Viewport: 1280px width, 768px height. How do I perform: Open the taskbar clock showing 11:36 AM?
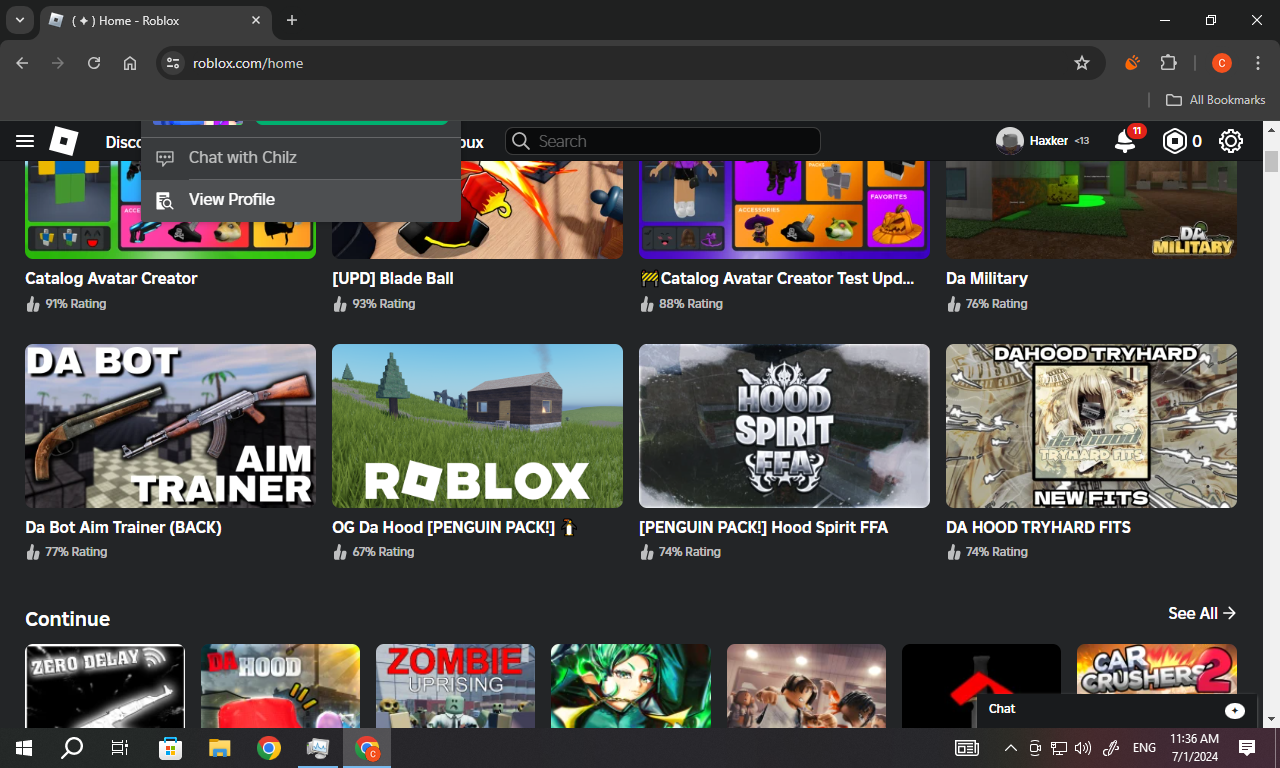1195,747
